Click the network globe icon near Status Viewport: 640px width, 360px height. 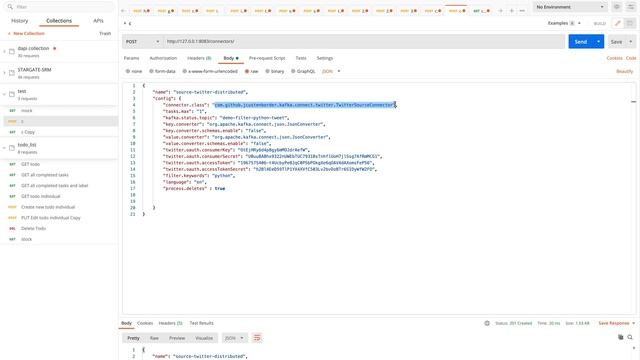pyautogui.click(x=487, y=323)
